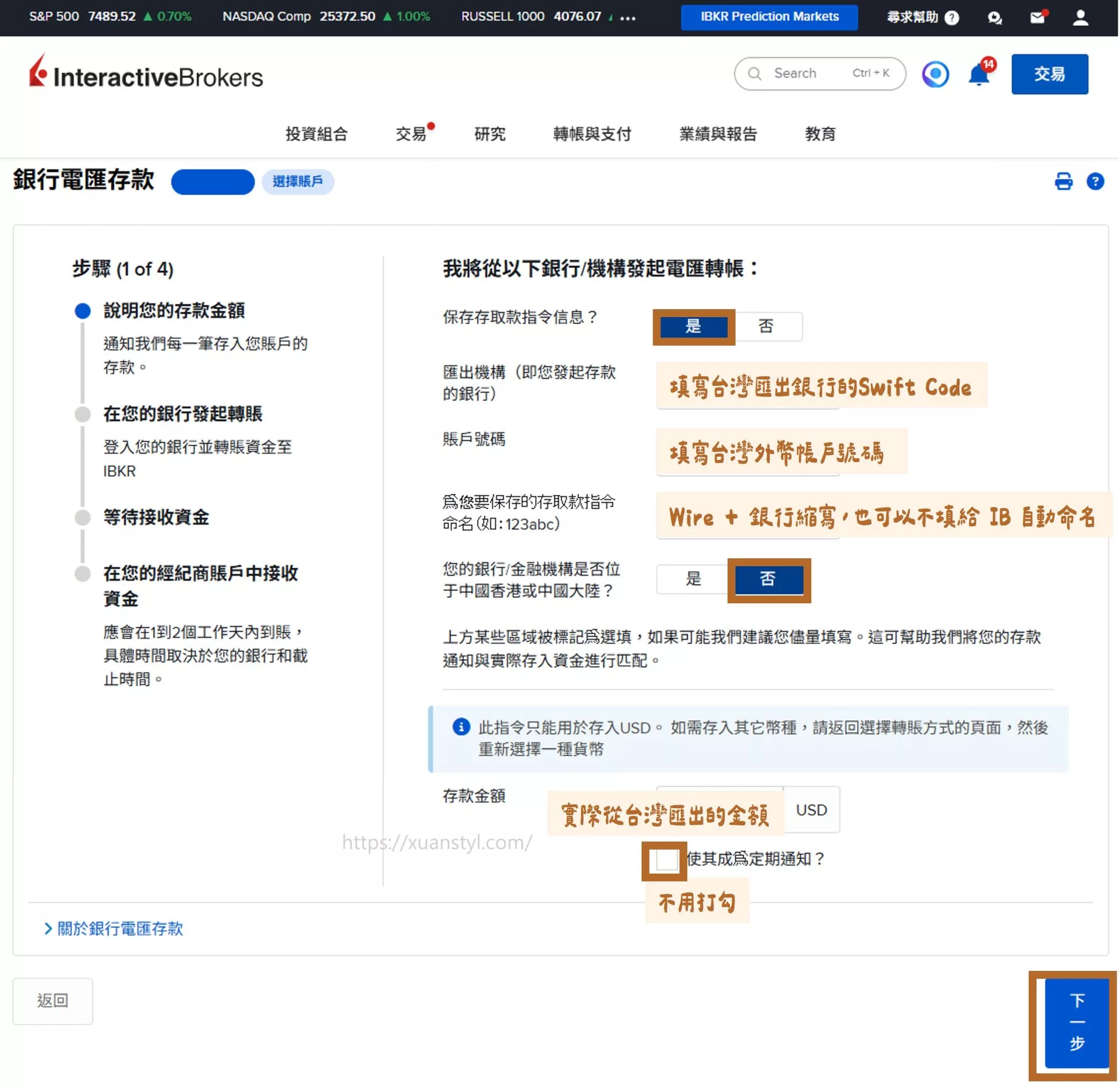The height and width of the screenshot is (1090, 1120).
Task: Click the search magnifier icon
Action: pyautogui.click(x=755, y=74)
